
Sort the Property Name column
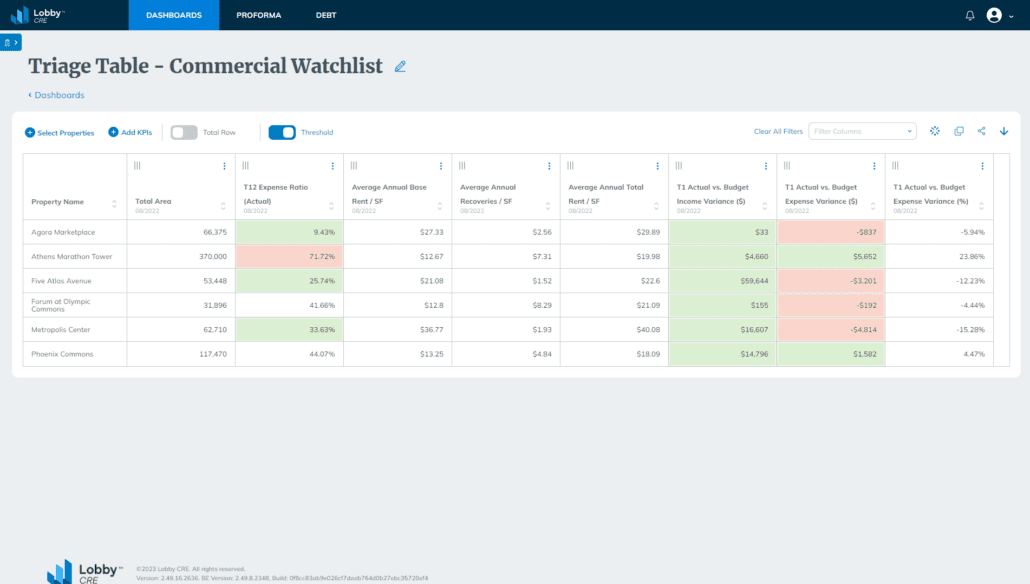[x=114, y=202]
